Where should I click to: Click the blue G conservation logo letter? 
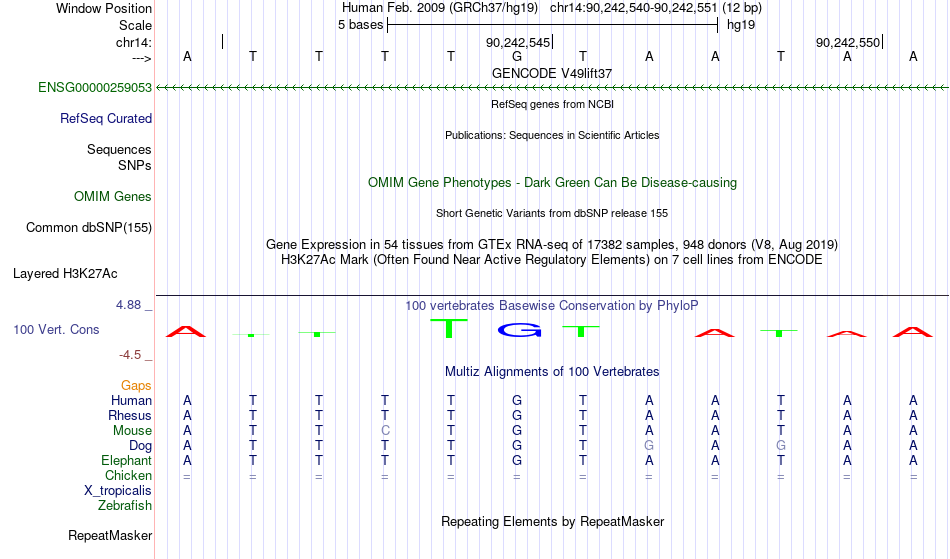point(519,330)
